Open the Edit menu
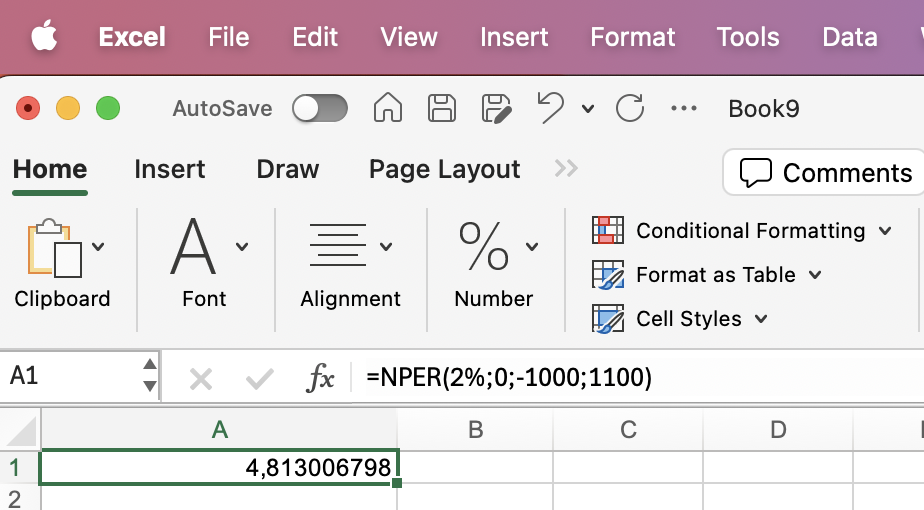The image size is (924, 510). point(315,37)
